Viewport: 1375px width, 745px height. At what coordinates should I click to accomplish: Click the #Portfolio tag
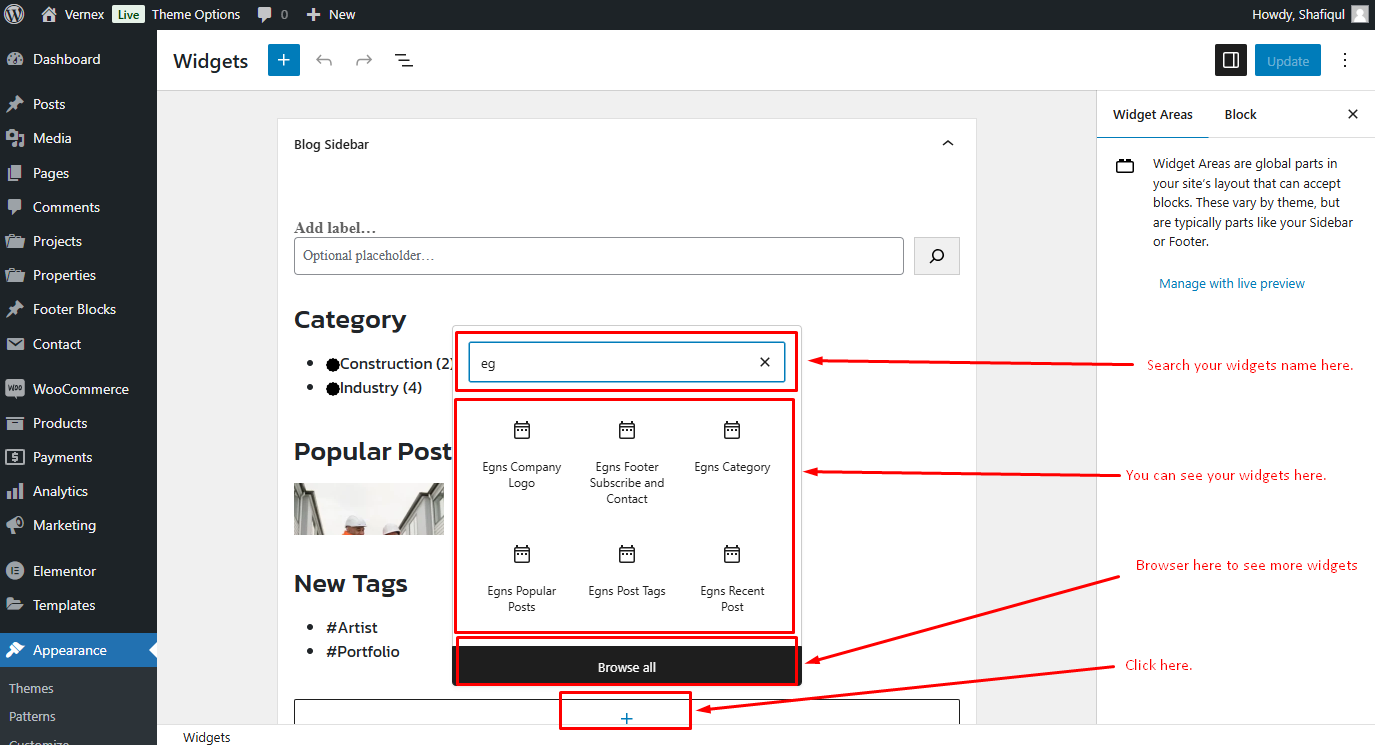pyautogui.click(x=363, y=652)
